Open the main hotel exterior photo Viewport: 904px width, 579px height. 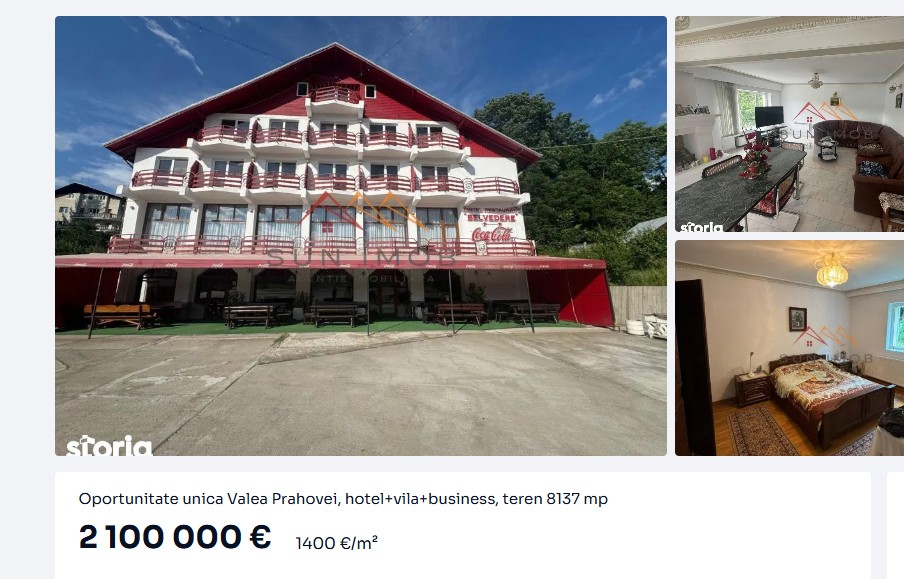[361, 236]
